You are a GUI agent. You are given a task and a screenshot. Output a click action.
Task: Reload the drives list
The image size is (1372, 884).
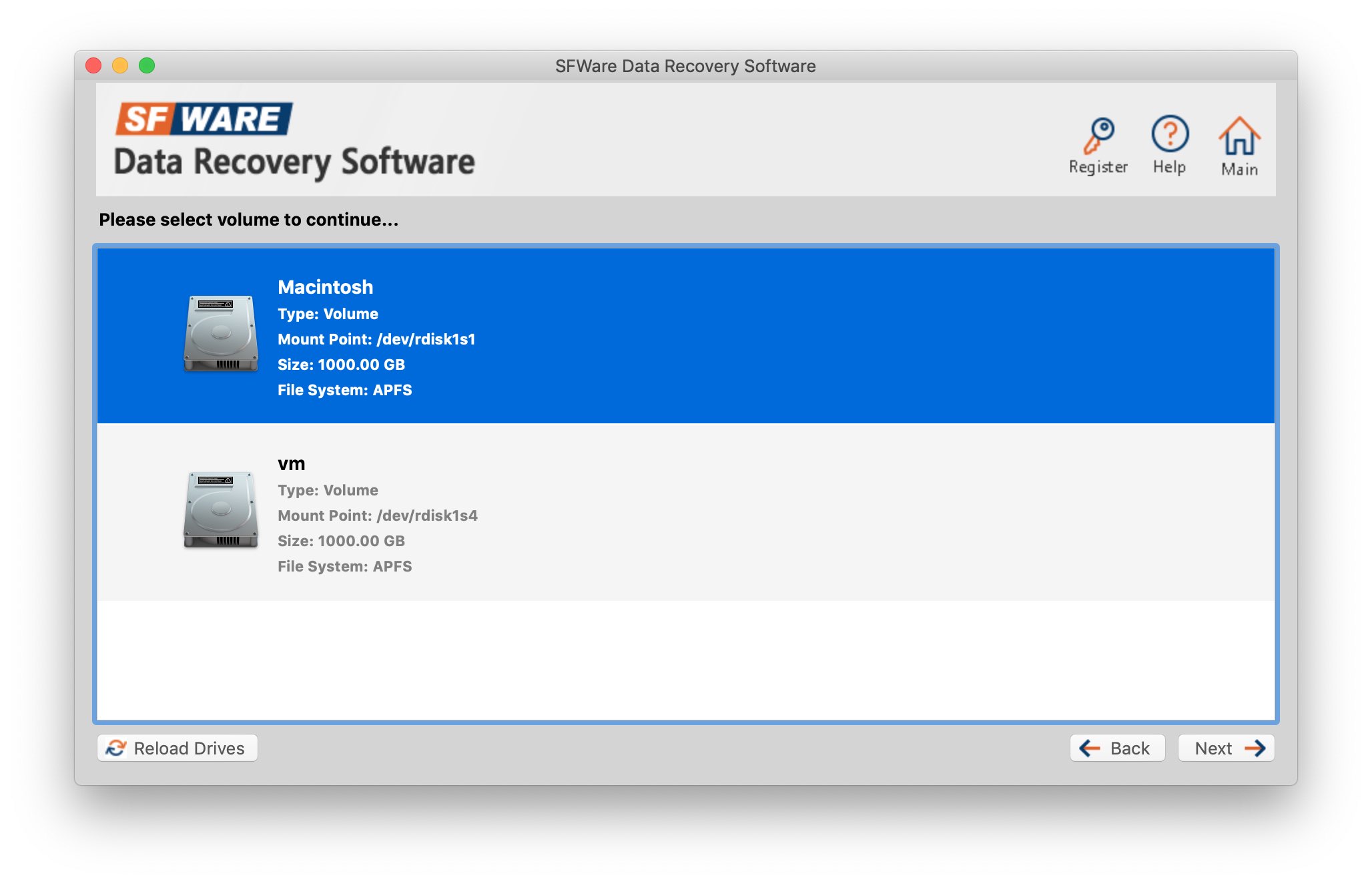[178, 748]
